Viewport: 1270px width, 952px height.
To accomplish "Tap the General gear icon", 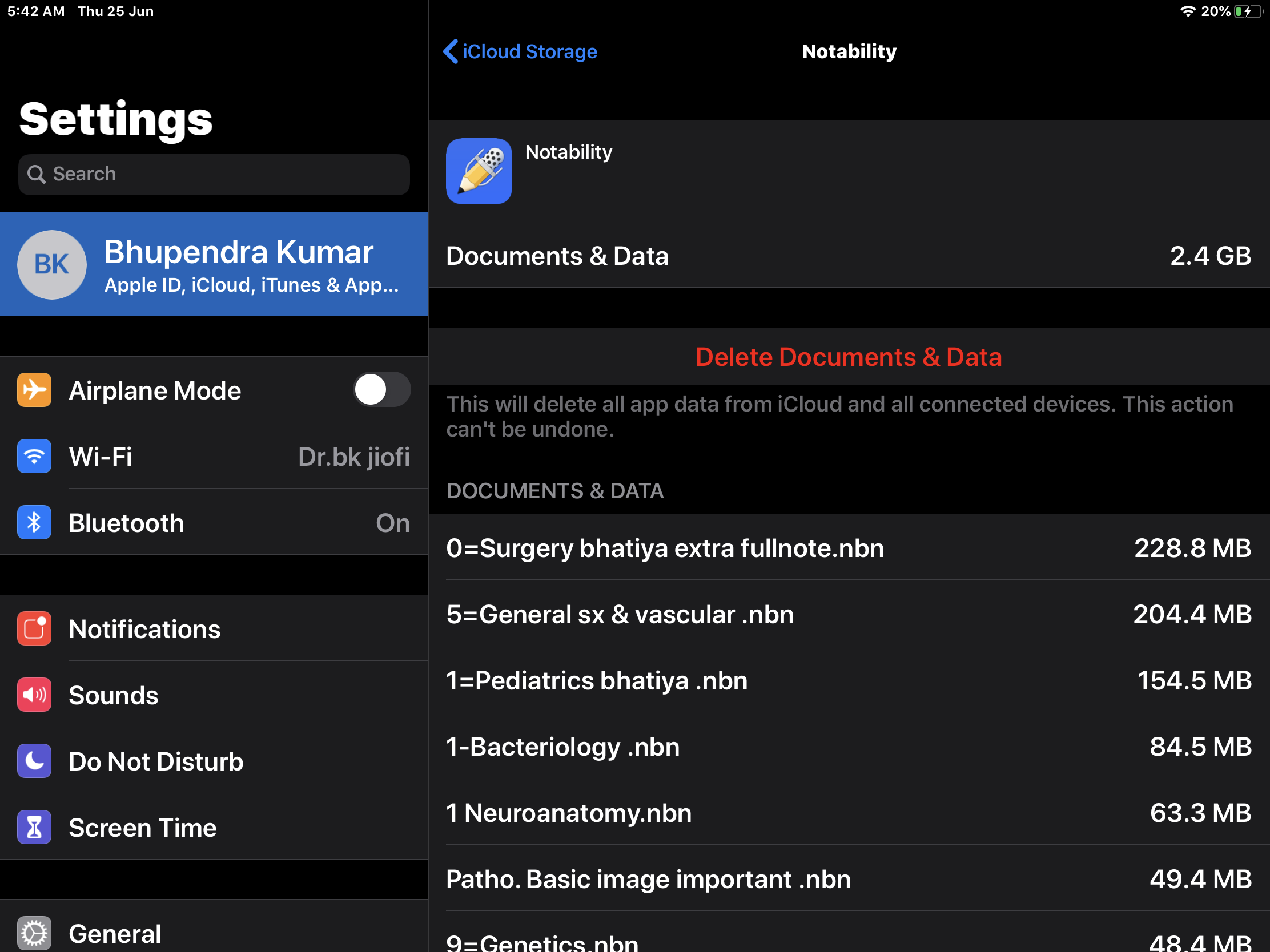I will tap(34, 934).
